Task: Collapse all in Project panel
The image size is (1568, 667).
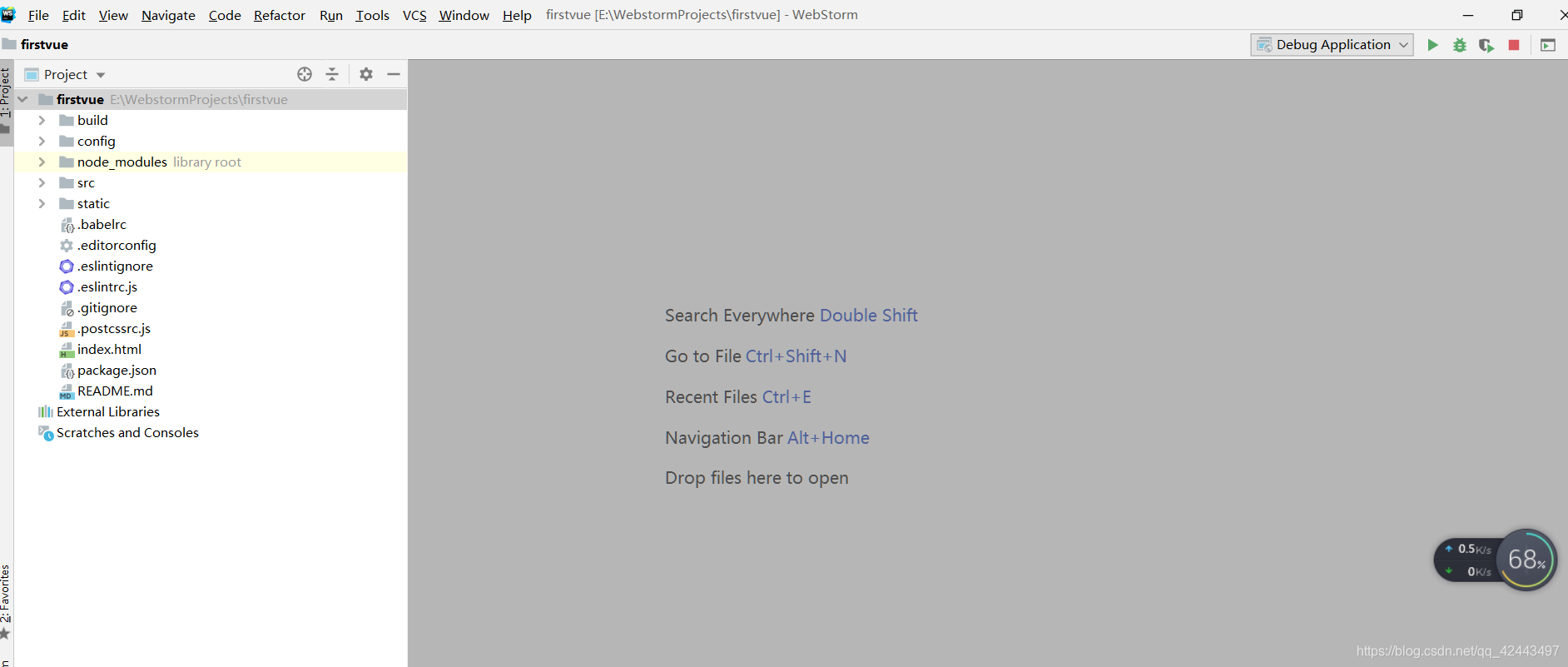Action: pos(332,74)
